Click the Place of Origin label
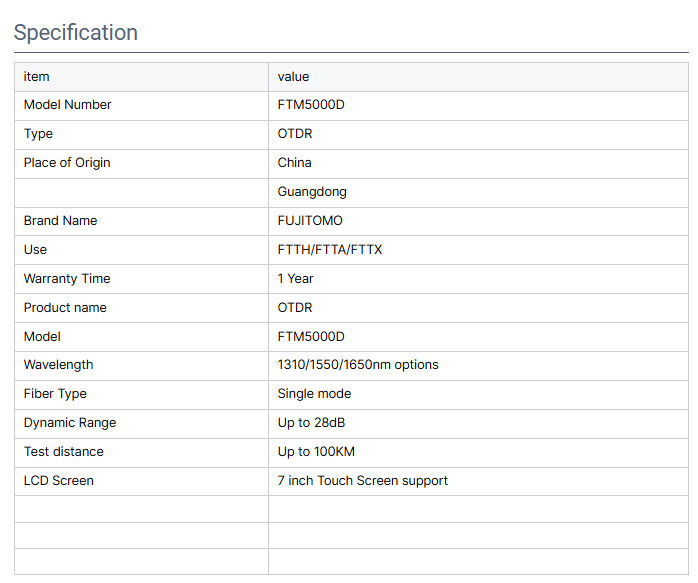This screenshot has height=583, width=698. pyautogui.click(x=67, y=163)
